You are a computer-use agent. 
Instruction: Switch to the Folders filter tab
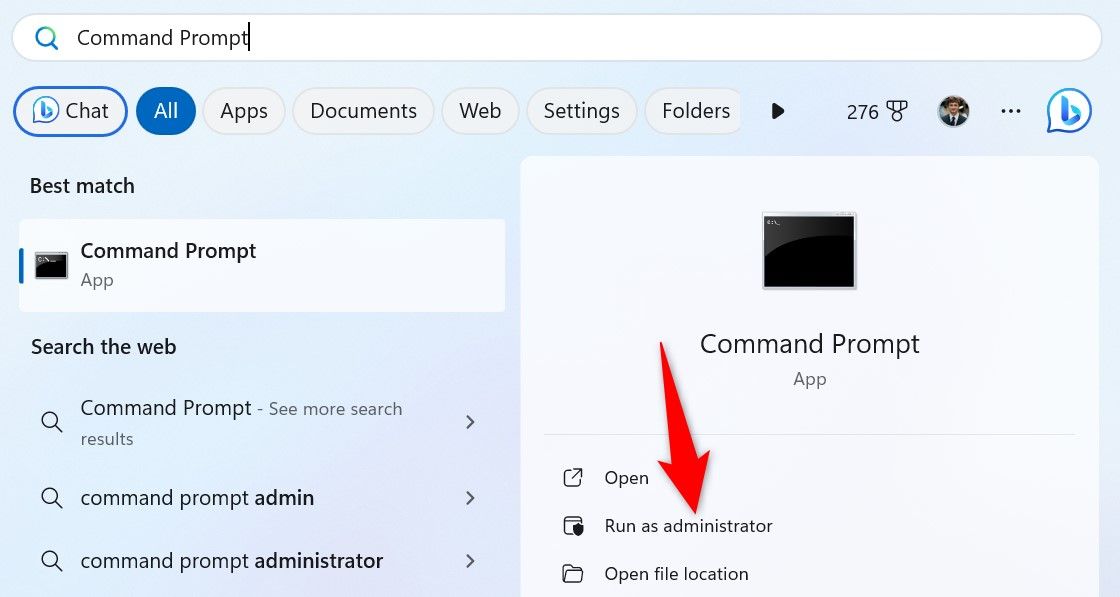click(694, 111)
